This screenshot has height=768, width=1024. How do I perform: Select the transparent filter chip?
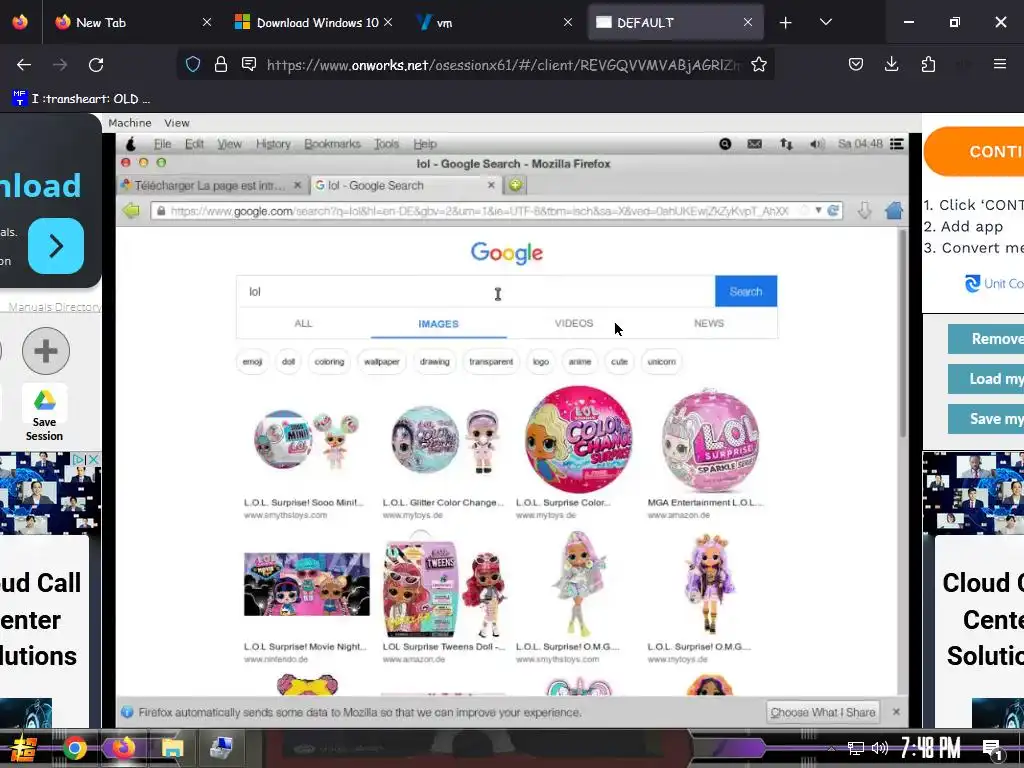(x=491, y=361)
